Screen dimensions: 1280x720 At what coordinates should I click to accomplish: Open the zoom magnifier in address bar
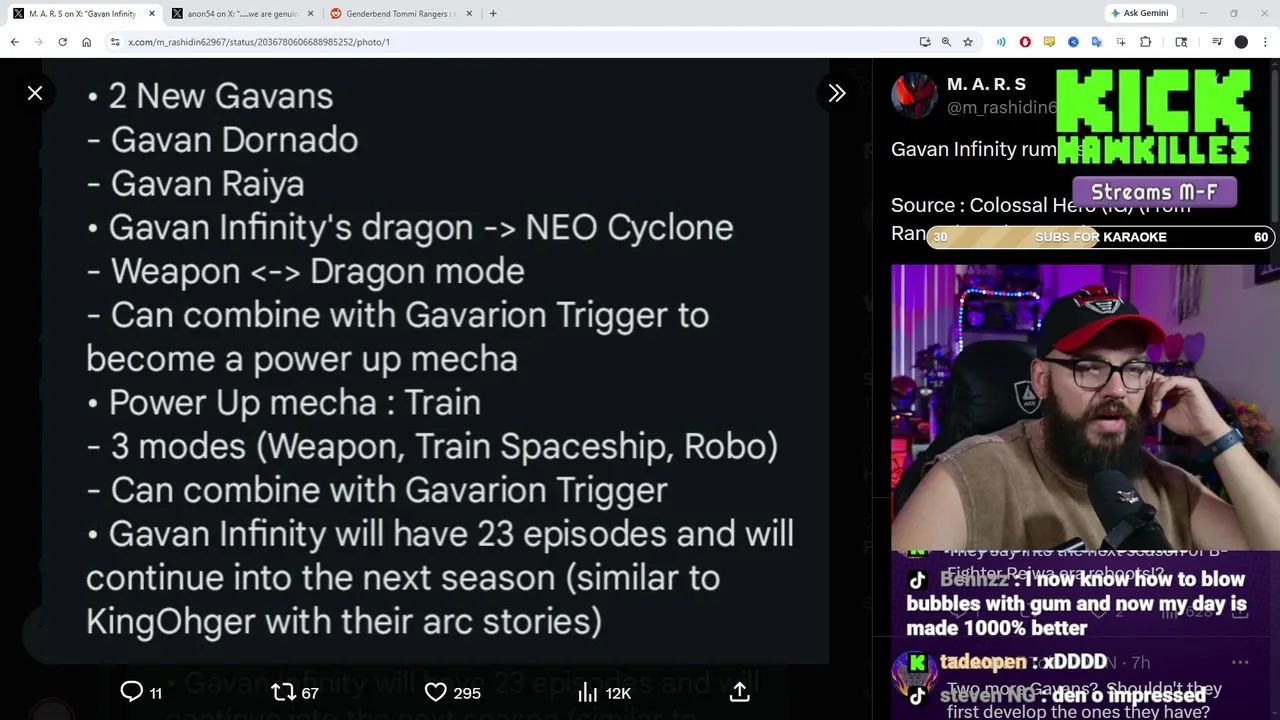click(x=946, y=42)
